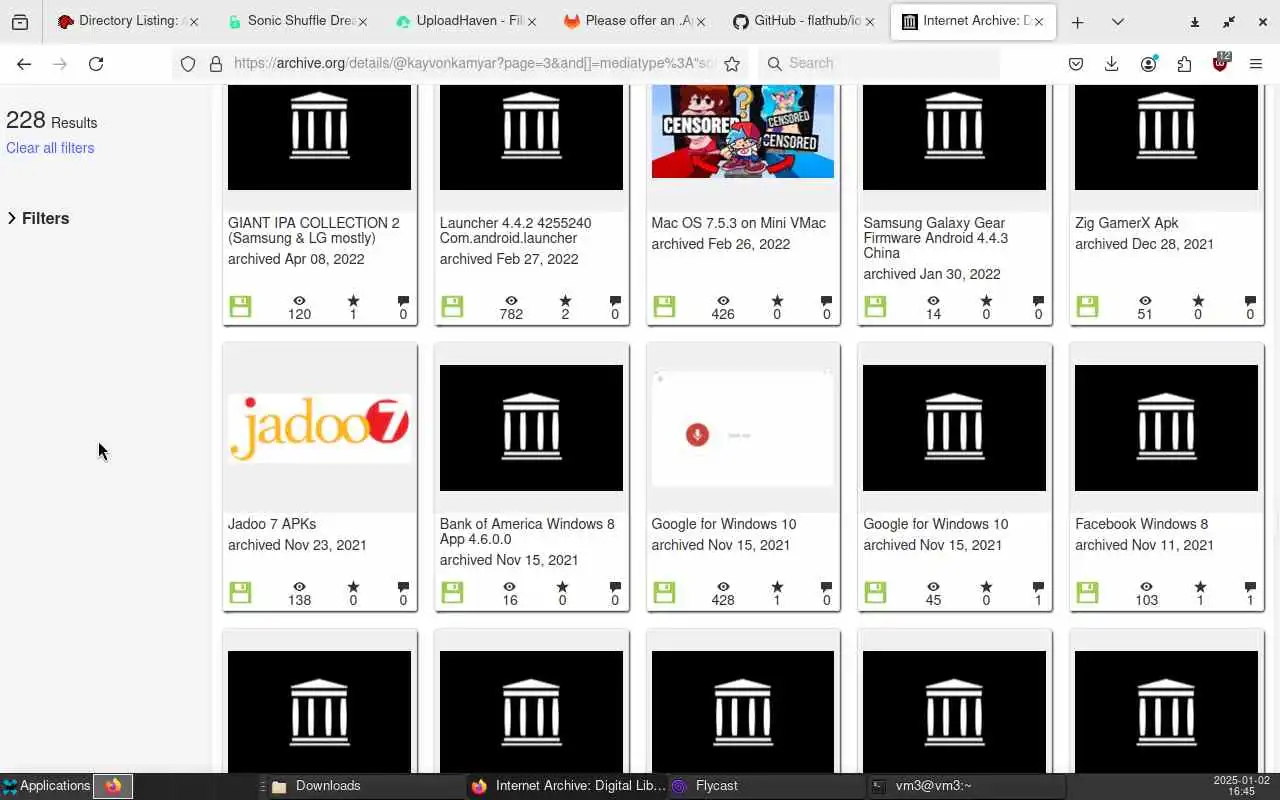Open the Firefox view icon at tab bar start
Screen dimensions: 1280x800
point(20,22)
